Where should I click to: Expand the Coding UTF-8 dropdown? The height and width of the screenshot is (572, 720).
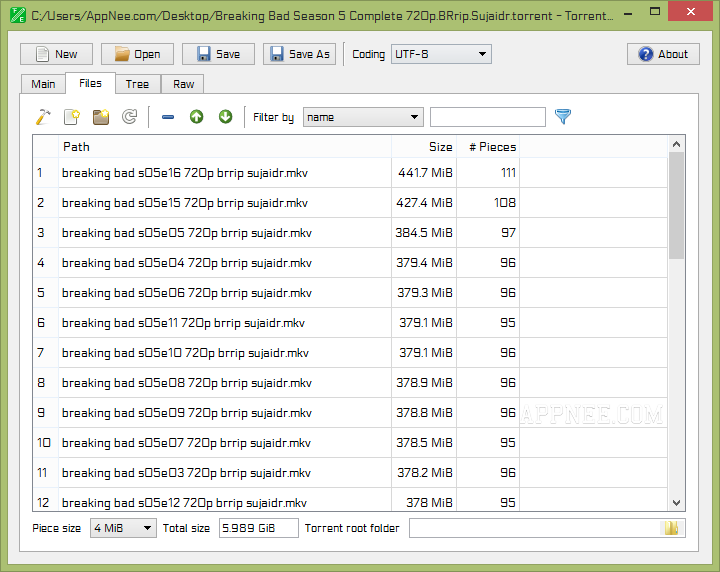pos(441,54)
